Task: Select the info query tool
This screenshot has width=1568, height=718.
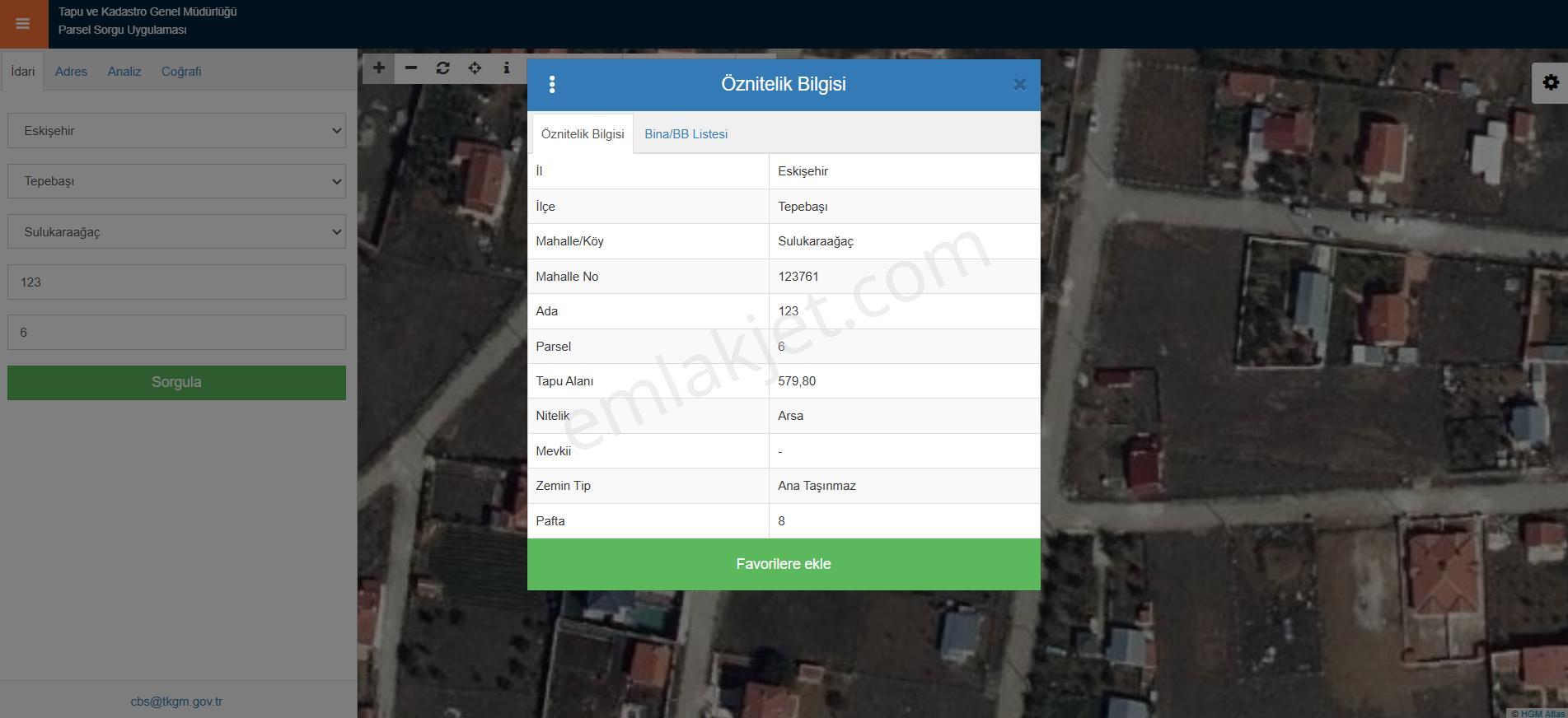Action: [507, 68]
